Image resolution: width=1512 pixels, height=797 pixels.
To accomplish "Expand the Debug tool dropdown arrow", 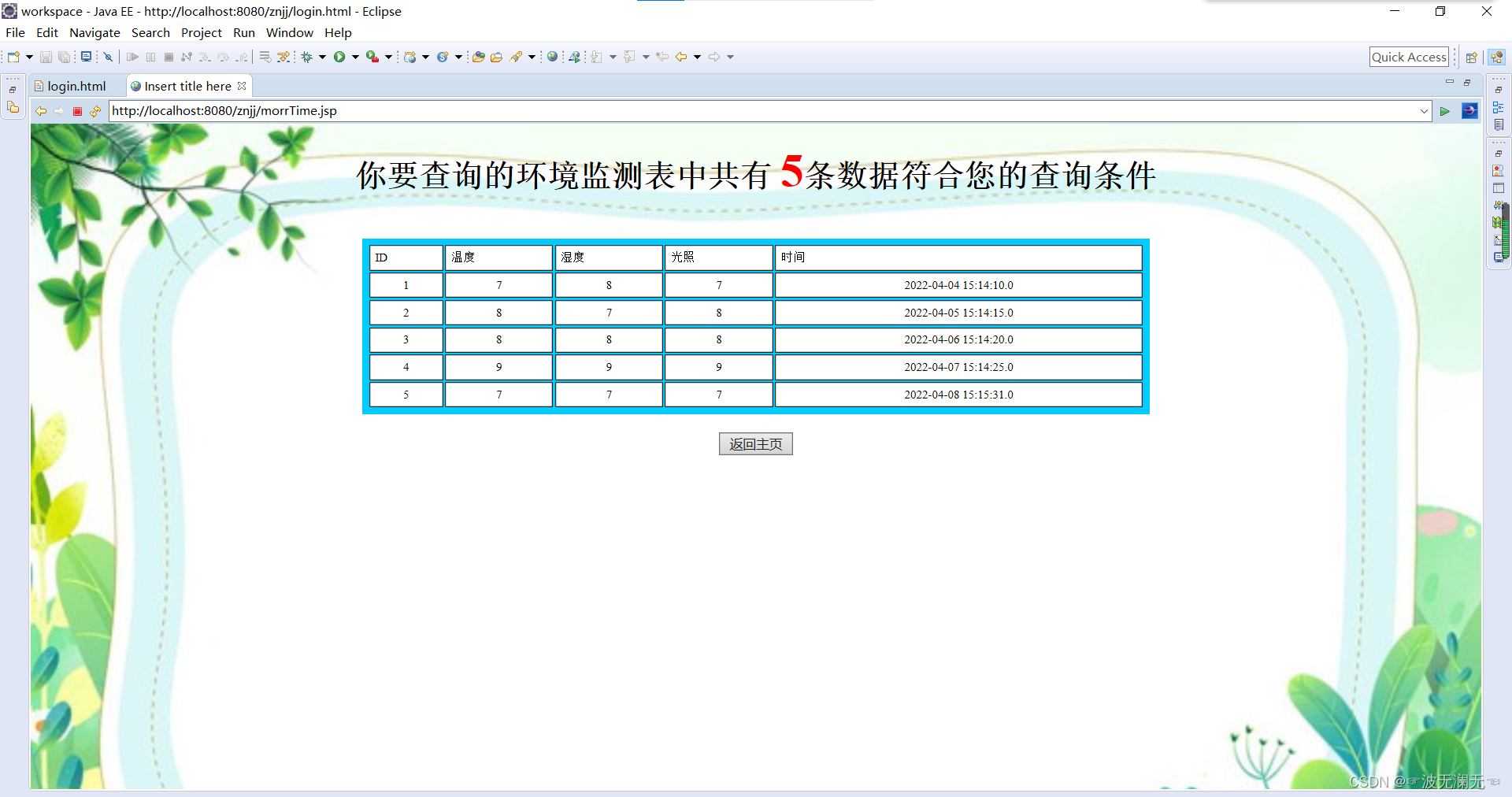I will coord(321,57).
